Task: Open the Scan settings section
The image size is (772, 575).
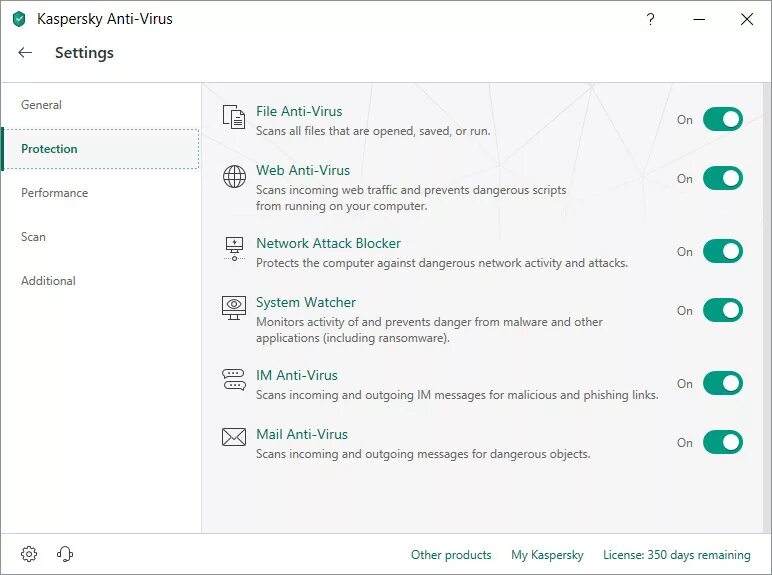Action: 33,237
